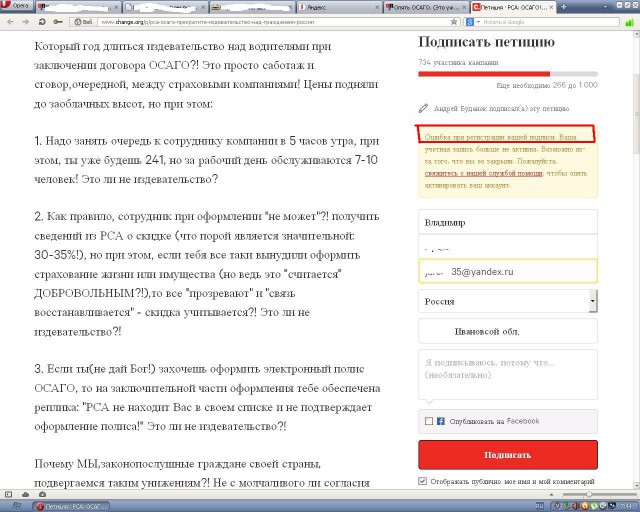Click the first name field with Владимир
Image resolution: width=640 pixels, height=512 pixels.
click(x=508, y=222)
